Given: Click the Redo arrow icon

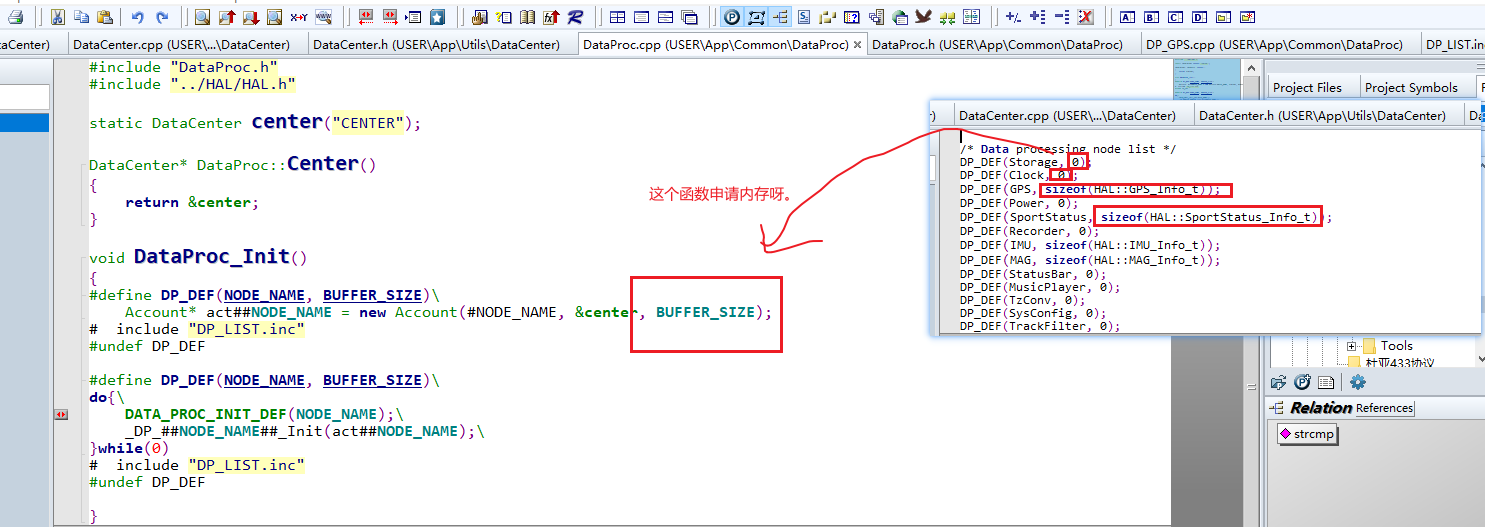Looking at the screenshot, I should [x=162, y=17].
